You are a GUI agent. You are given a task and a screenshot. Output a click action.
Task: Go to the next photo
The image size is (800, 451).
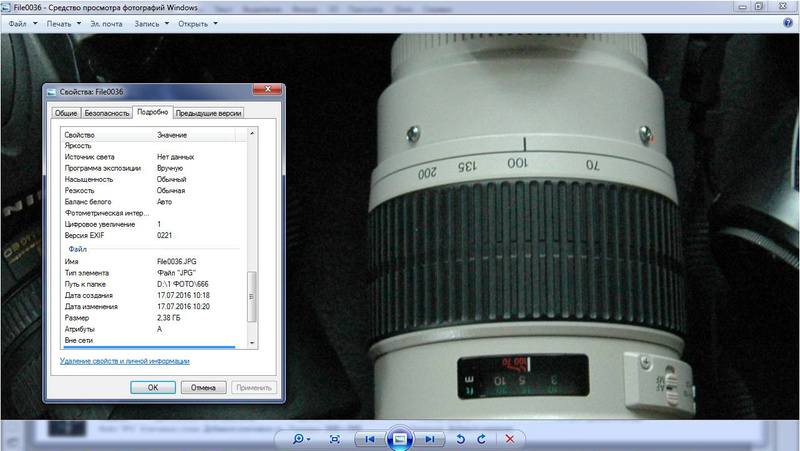430,439
